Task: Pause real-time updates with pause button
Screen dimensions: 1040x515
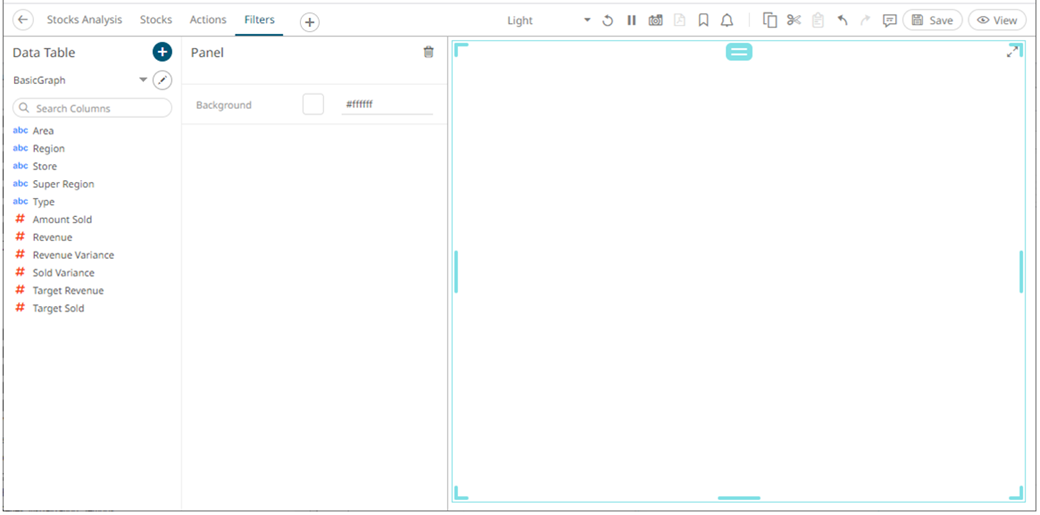Action: [631, 20]
